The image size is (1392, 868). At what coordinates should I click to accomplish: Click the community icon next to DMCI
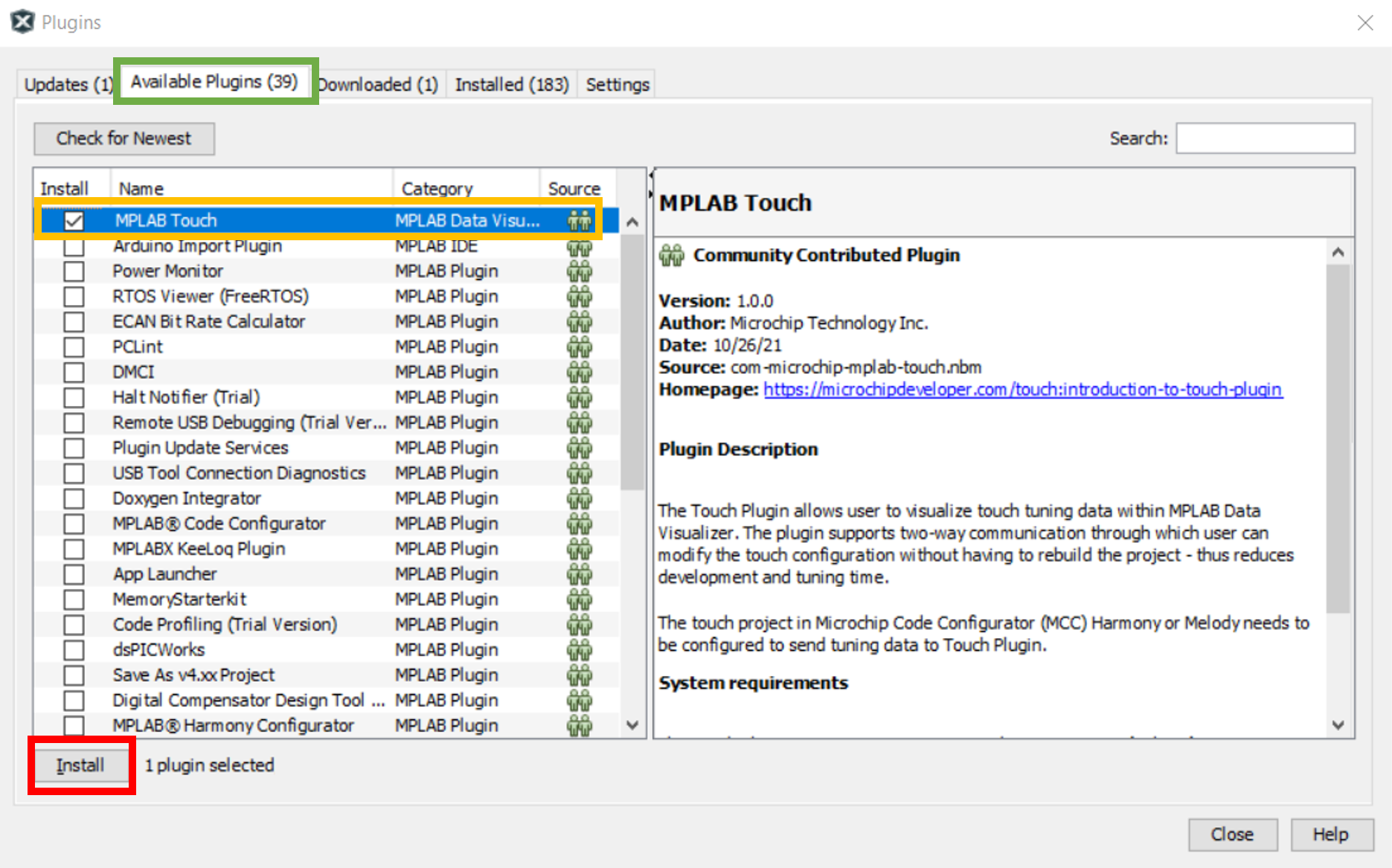(x=579, y=373)
